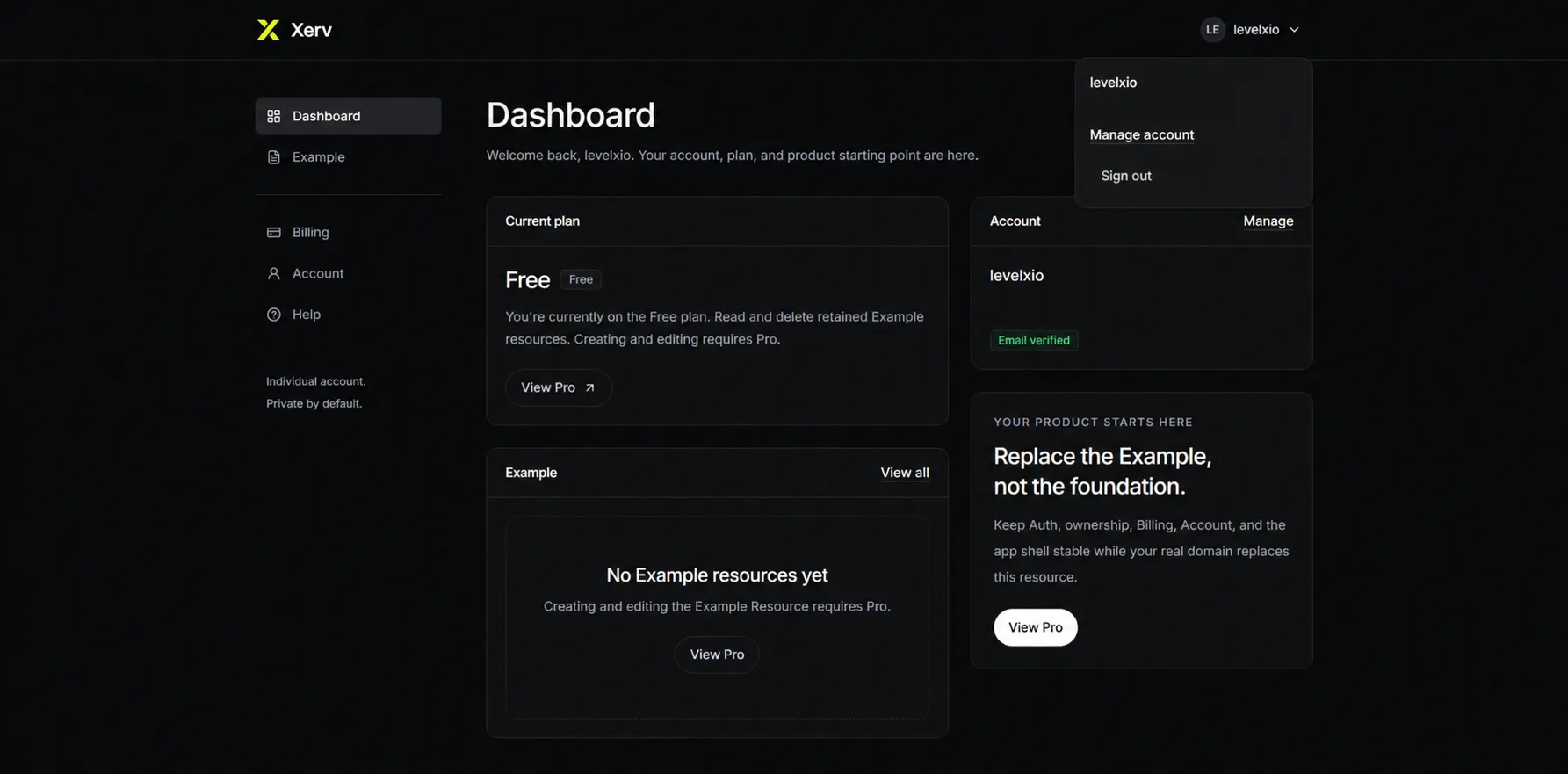Image resolution: width=1568 pixels, height=774 pixels.
Task: Click the 'Replace the Example, not the foundation.' heading
Action: [x=1102, y=471]
